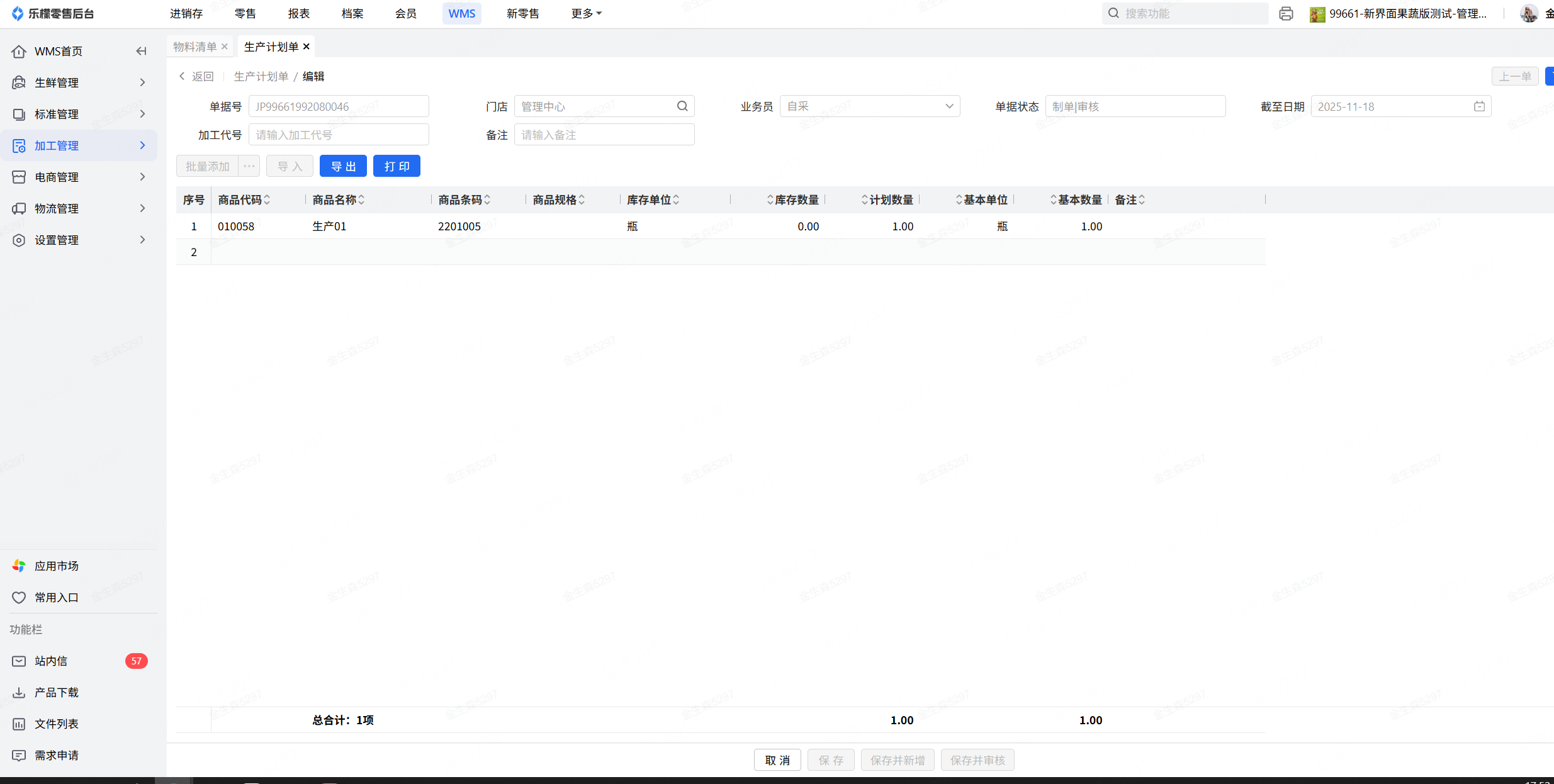Image resolution: width=1554 pixels, height=784 pixels.
Task: Click the search magnifier in 门店 field
Action: 682,106
